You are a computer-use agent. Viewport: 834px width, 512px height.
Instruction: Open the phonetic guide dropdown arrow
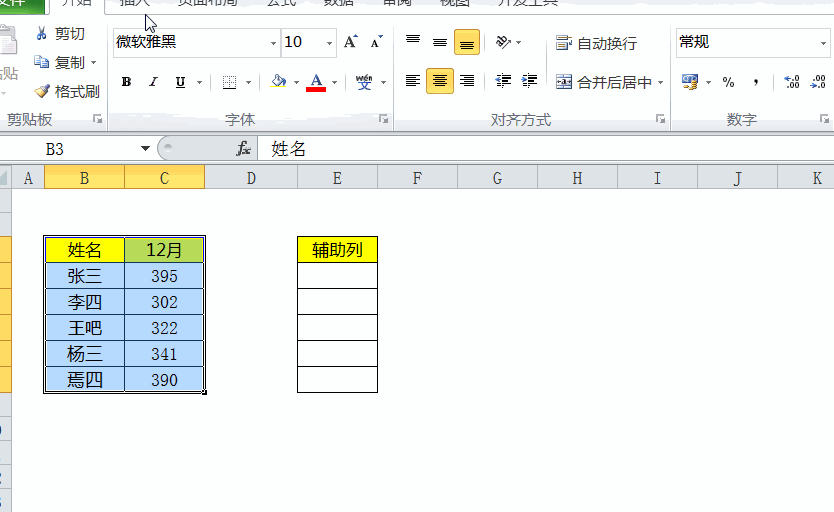point(383,82)
